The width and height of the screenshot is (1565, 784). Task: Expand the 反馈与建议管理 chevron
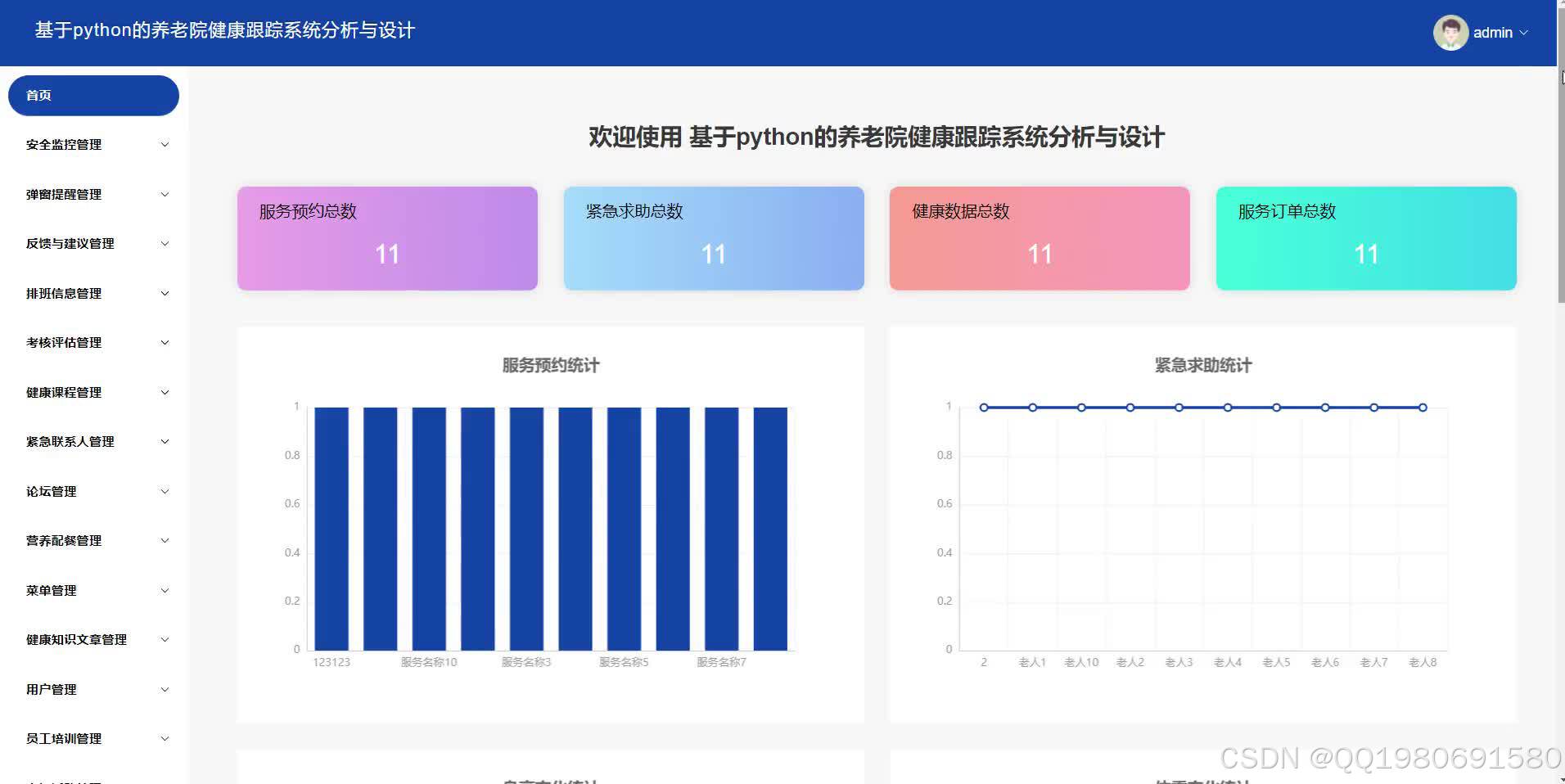[165, 244]
